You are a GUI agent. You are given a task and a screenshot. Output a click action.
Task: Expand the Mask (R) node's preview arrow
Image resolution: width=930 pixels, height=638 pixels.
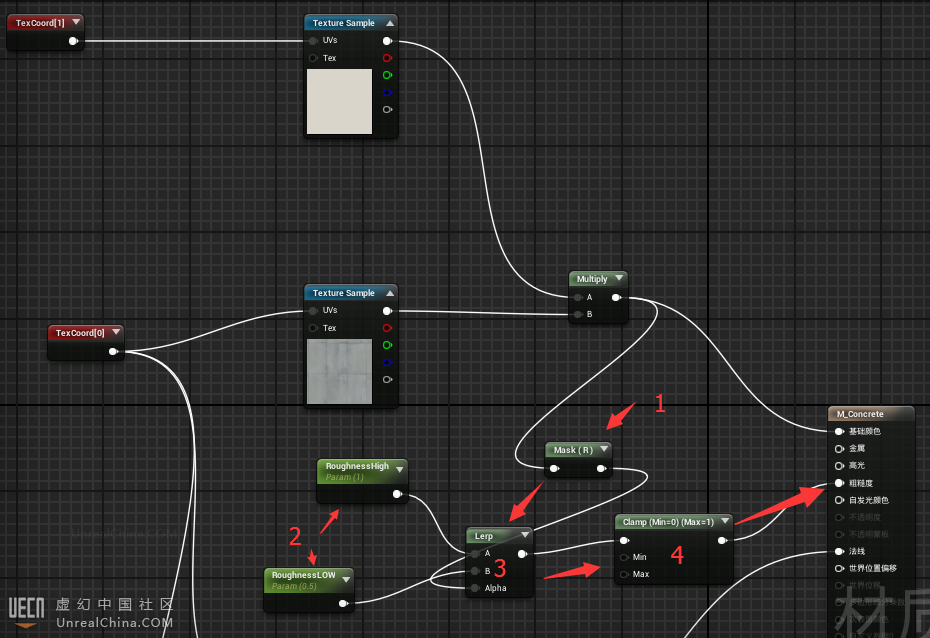tap(603, 449)
